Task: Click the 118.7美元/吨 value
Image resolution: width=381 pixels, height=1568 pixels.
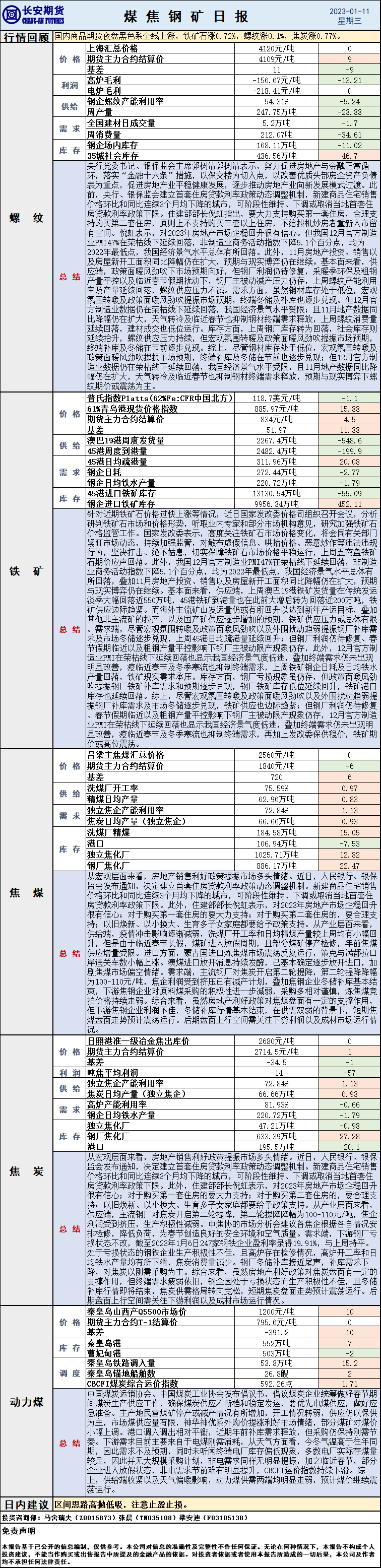Action: tap(276, 398)
